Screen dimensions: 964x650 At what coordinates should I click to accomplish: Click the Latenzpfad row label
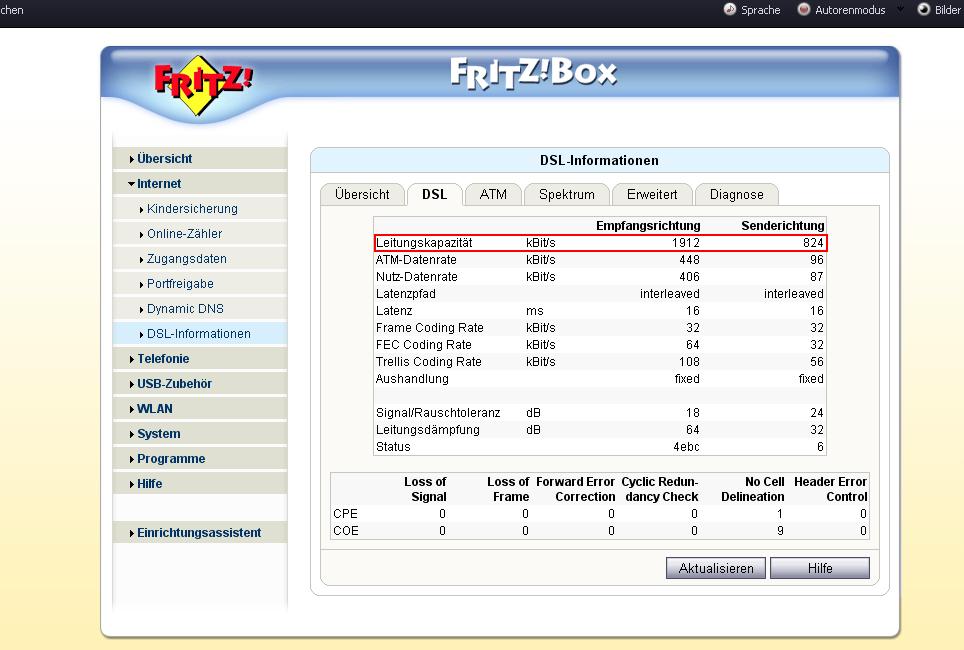[406, 294]
